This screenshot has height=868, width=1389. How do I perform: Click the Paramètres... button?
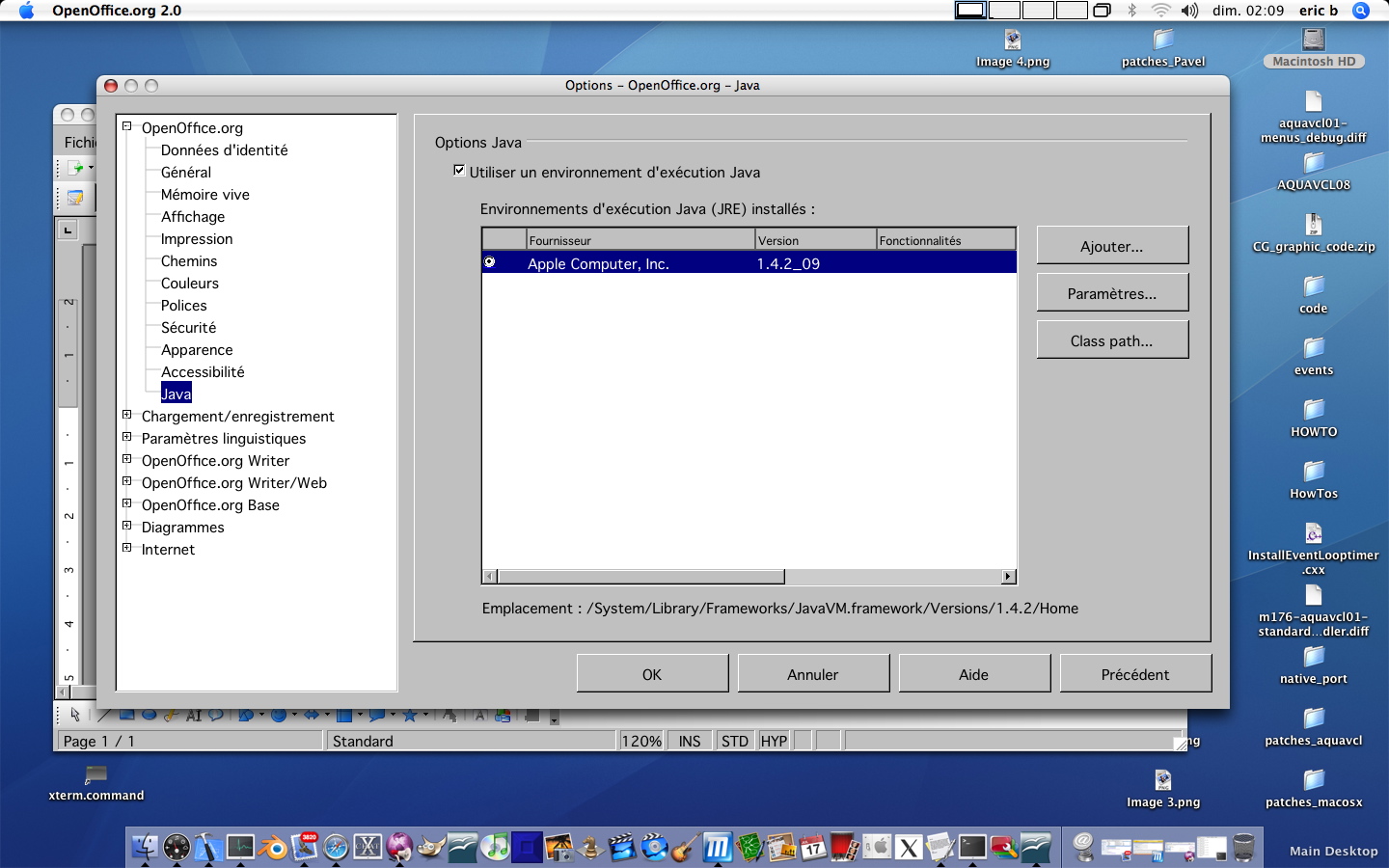click(1112, 293)
